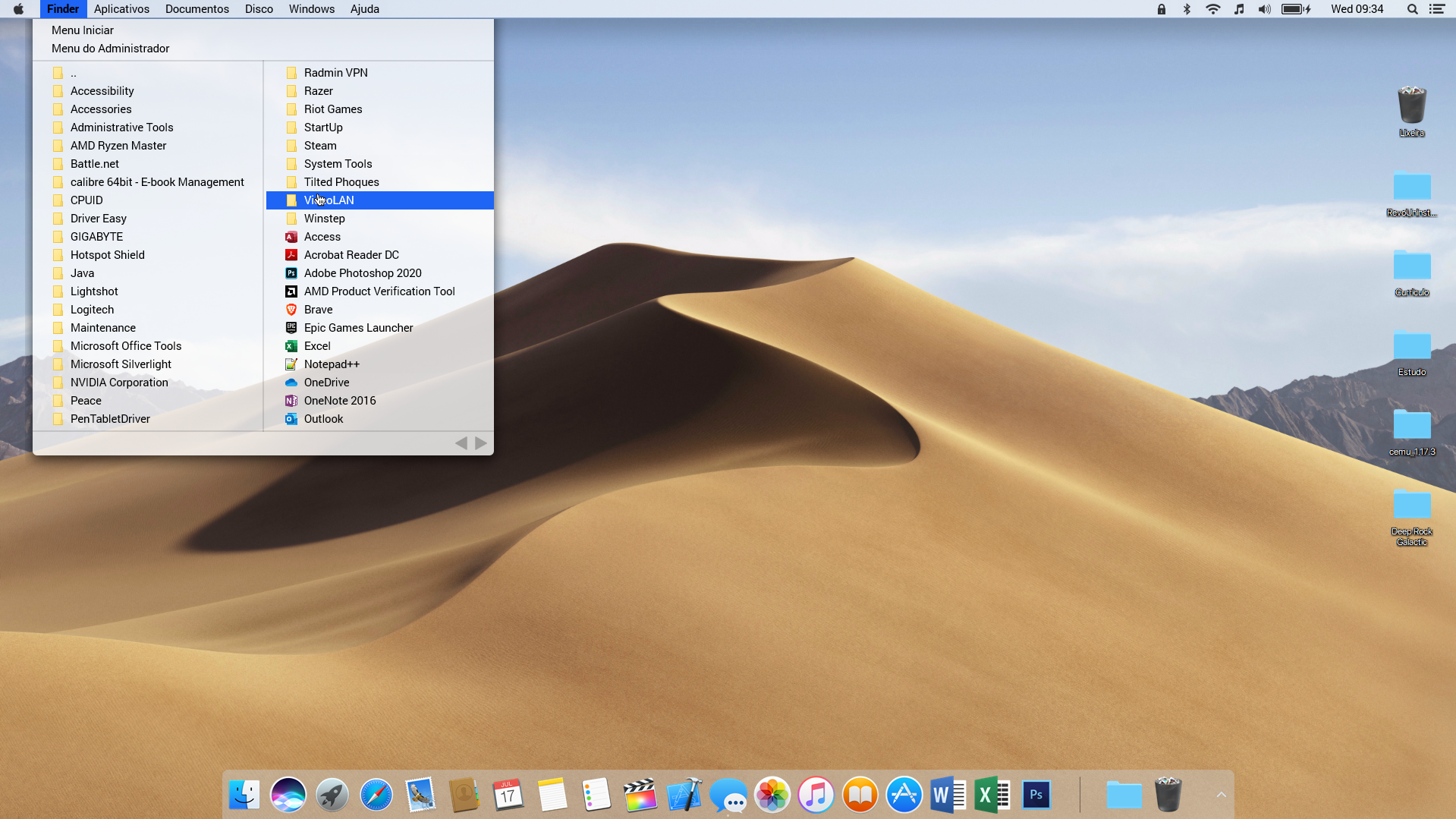1456x819 pixels.
Task: Launch Photoshop from the dock
Action: [1036, 795]
